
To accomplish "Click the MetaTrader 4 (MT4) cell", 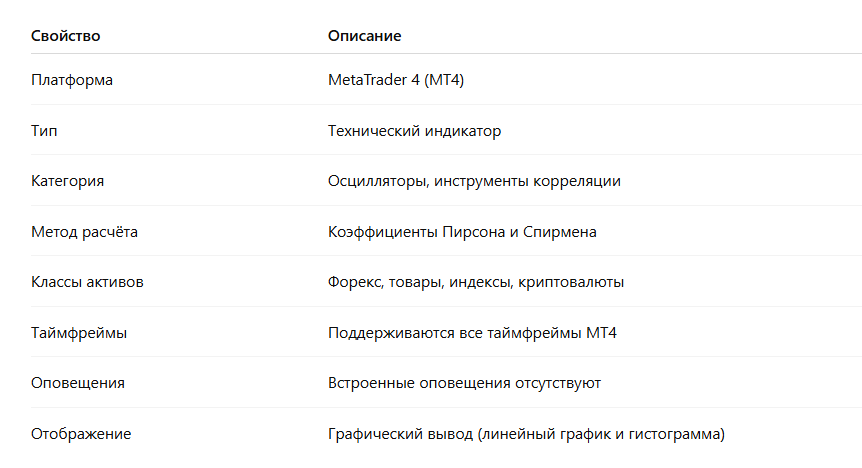I will tap(396, 80).
